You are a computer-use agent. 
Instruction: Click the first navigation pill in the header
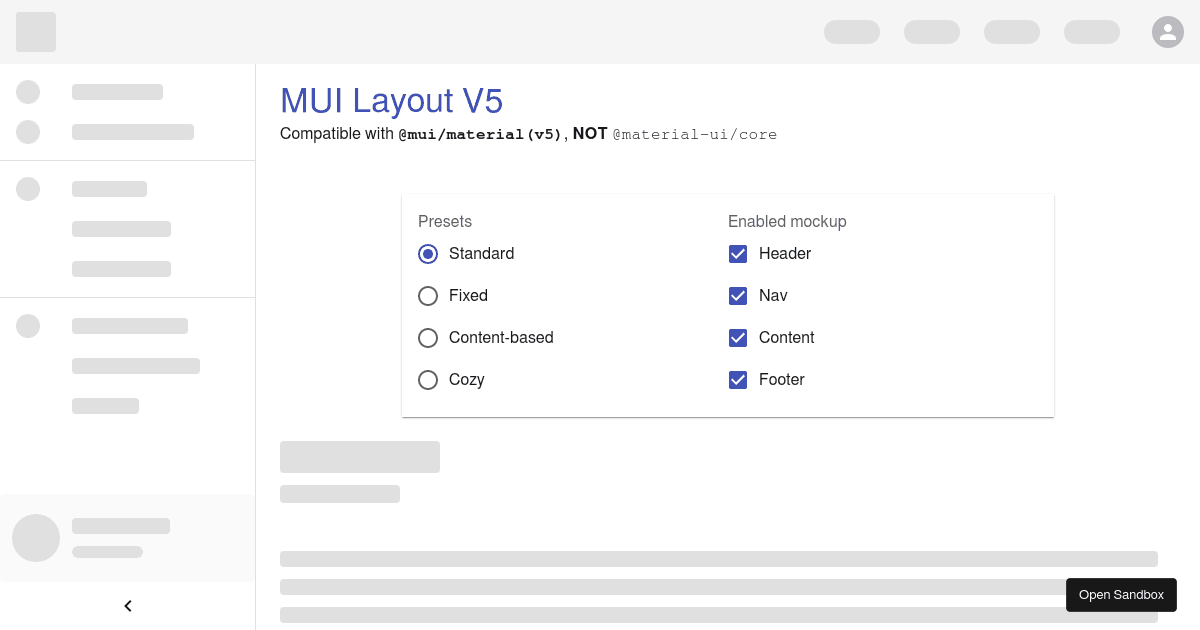coord(851,31)
